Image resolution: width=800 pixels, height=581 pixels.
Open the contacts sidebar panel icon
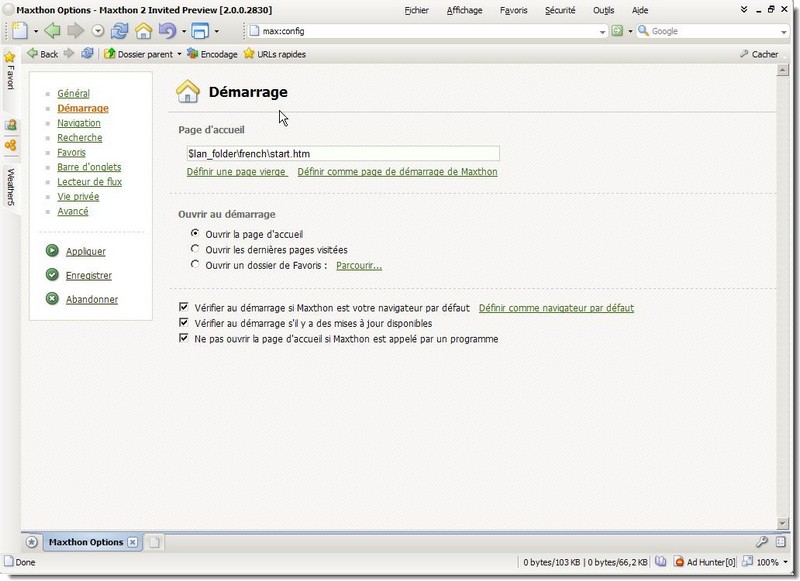[x=10, y=125]
